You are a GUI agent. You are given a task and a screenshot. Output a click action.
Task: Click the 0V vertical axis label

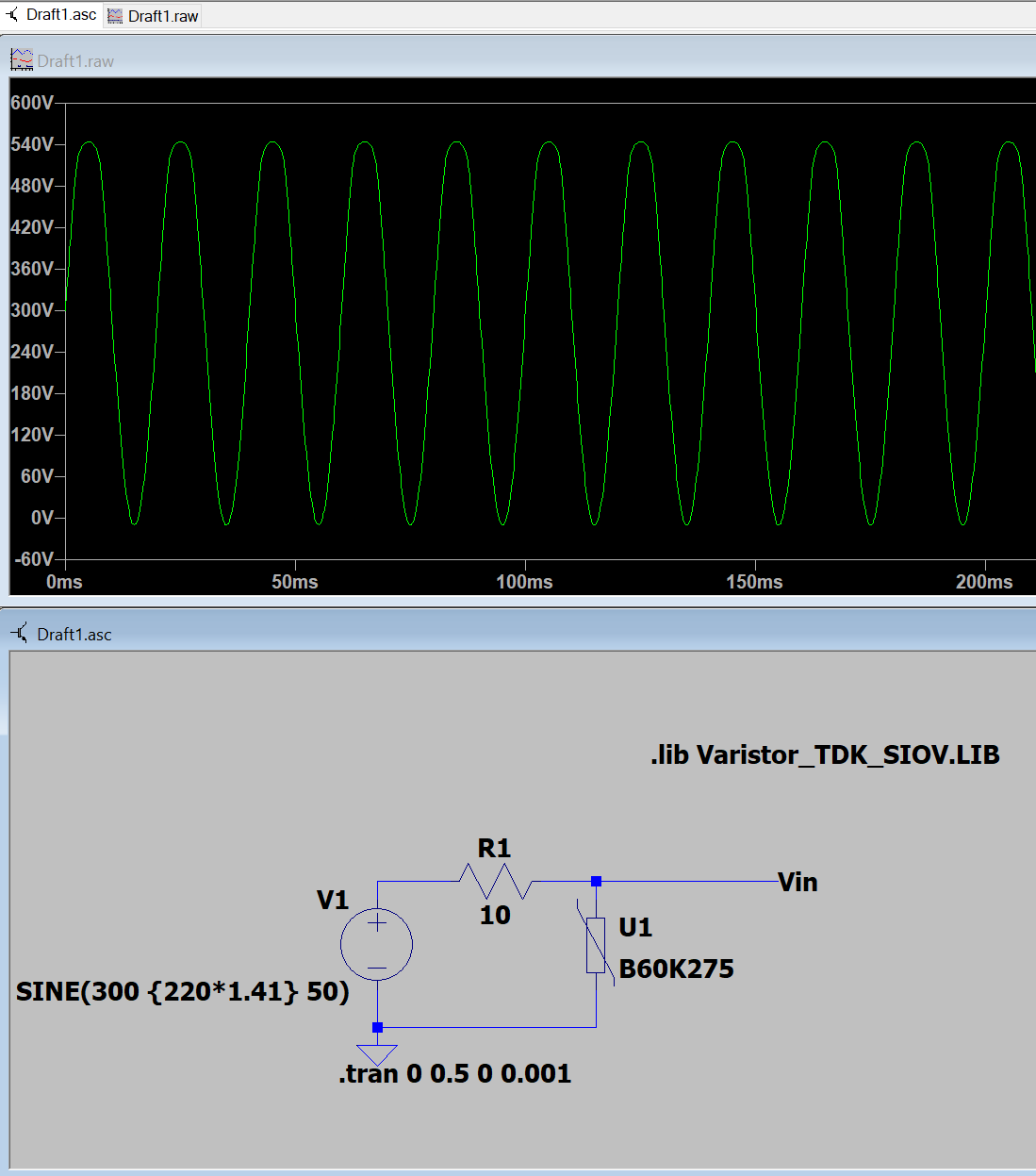click(x=42, y=518)
